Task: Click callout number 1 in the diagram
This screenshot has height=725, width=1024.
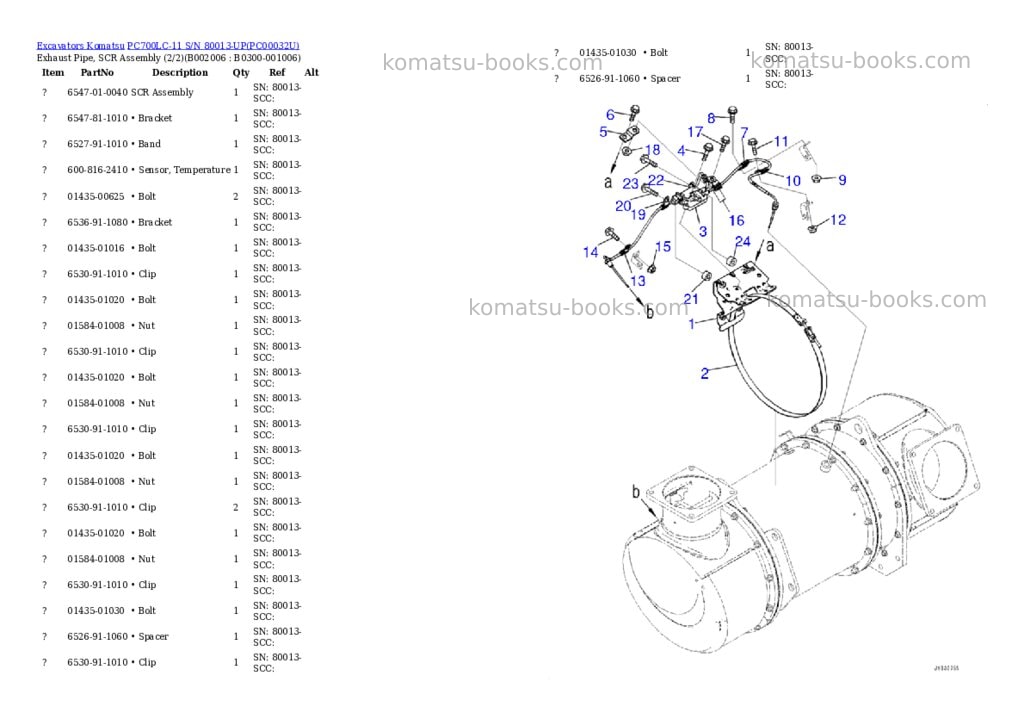Action: 692,323
